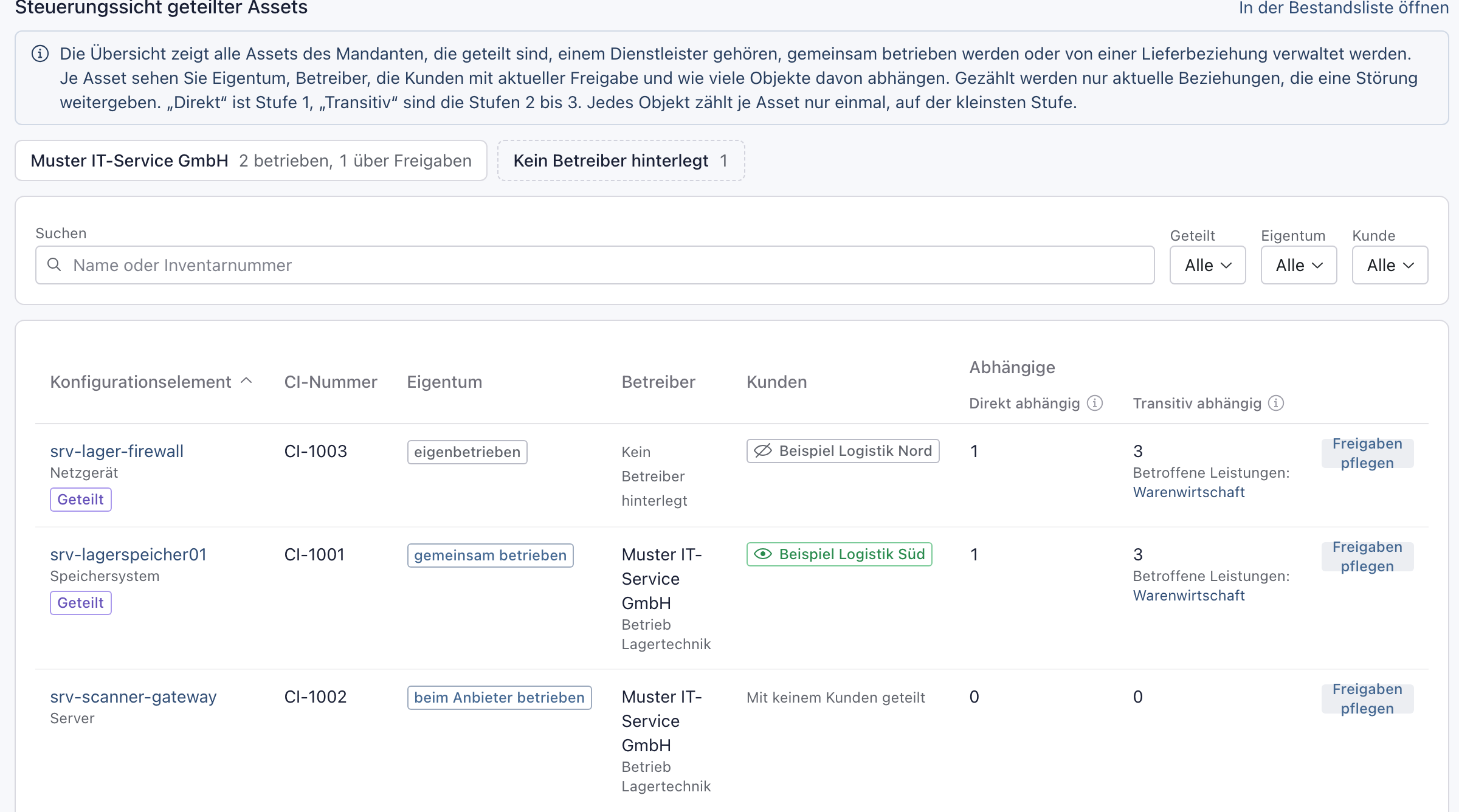Click the Eigentum column header
This screenshot has height=812, width=1459.
[x=444, y=382]
